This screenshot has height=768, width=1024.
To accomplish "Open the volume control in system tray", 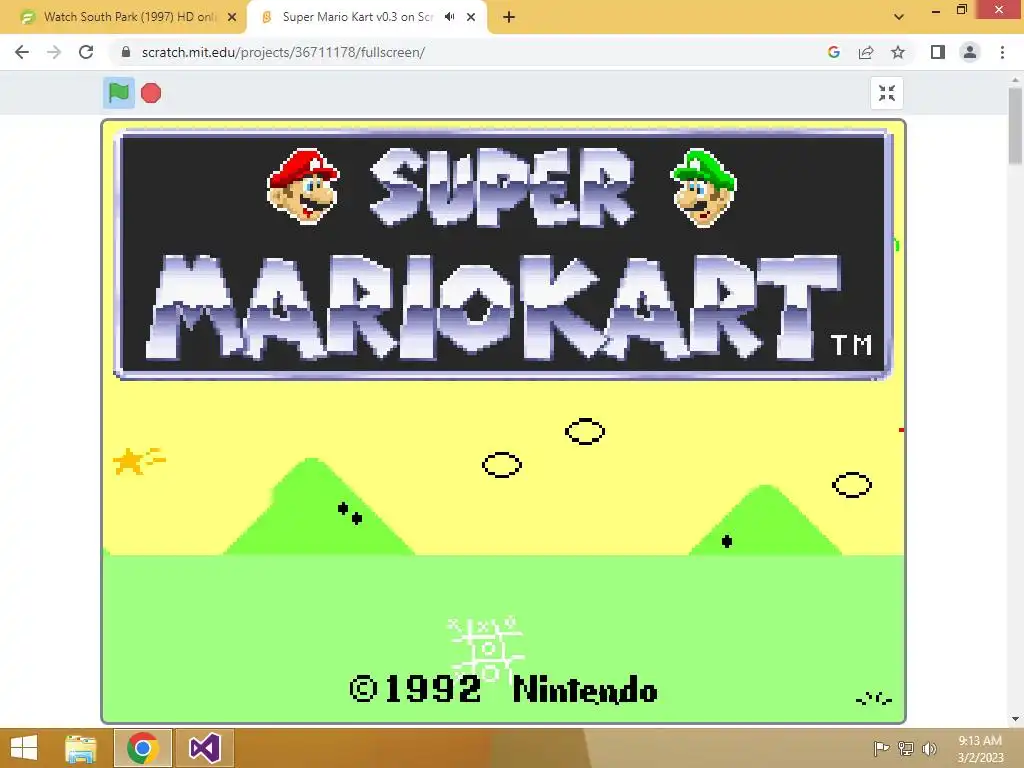I will [x=929, y=748].
